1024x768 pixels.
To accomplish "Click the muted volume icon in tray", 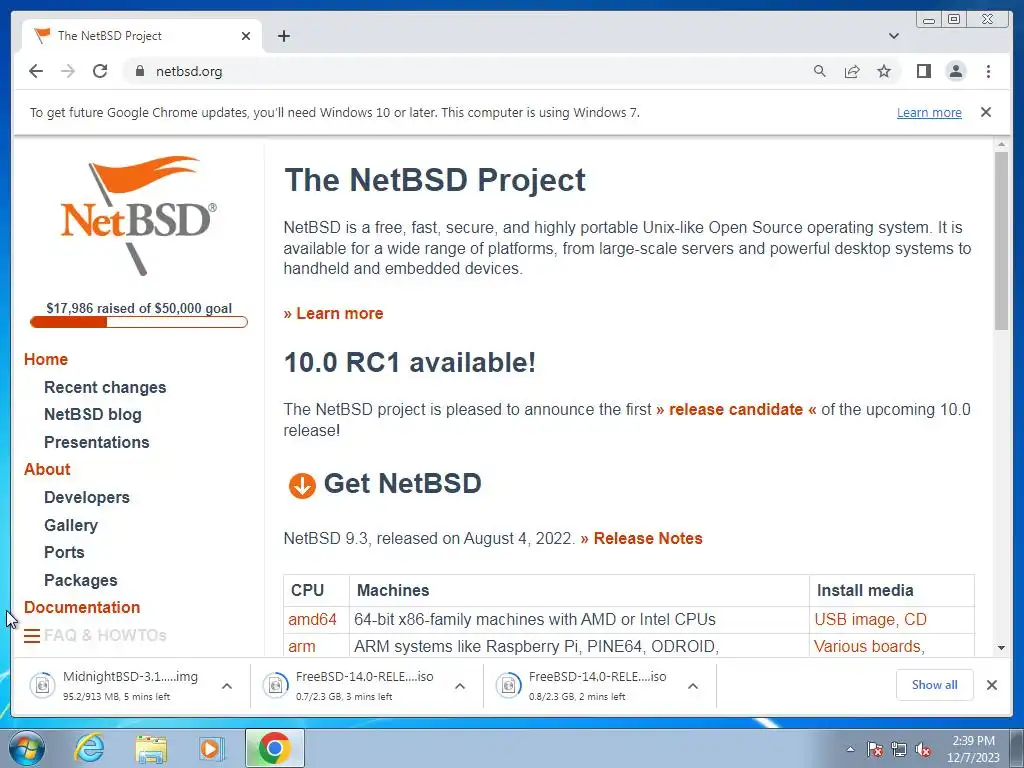I will coord(923,749).
